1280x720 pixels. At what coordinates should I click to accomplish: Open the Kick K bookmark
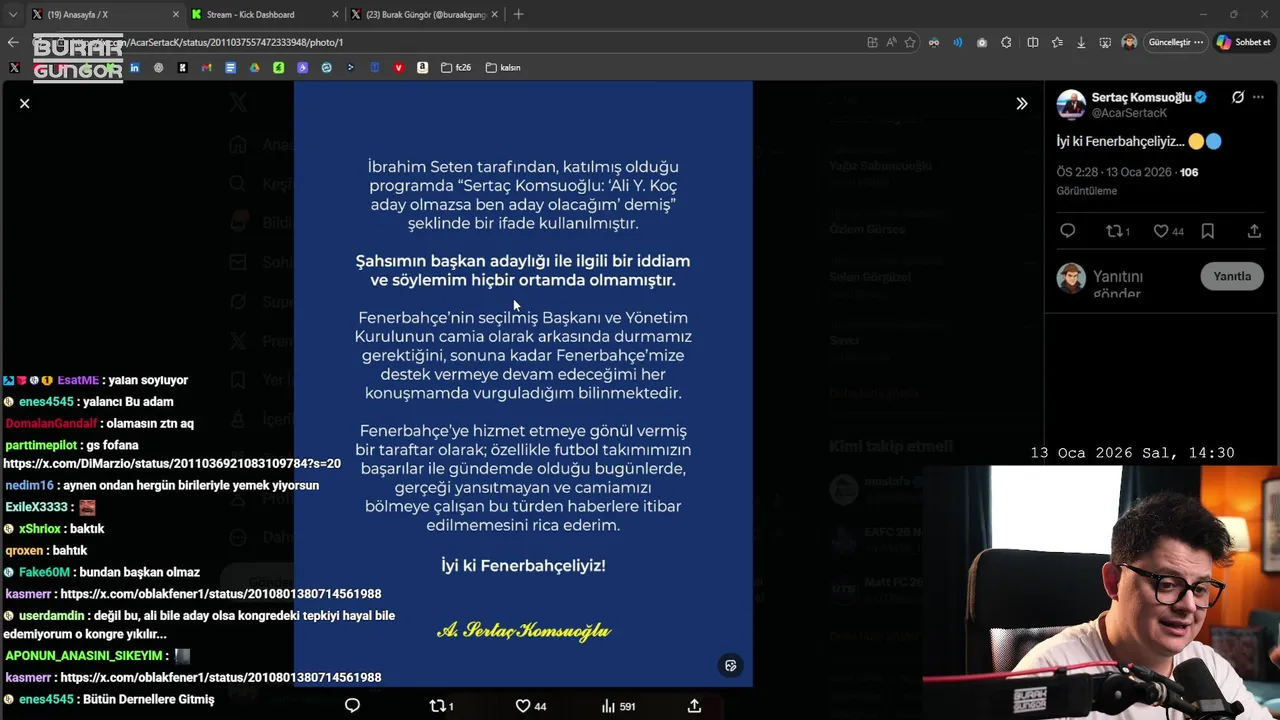point(182,68)
